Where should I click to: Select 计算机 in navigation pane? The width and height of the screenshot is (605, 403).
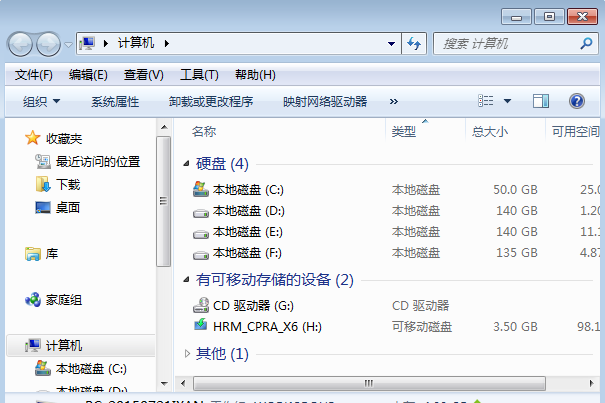(64, 345)
